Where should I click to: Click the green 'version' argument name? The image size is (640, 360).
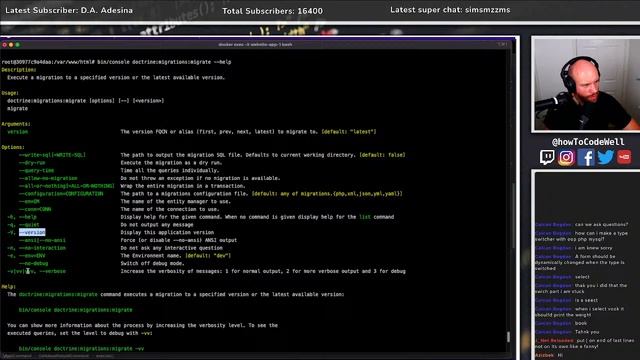[18, 132]
